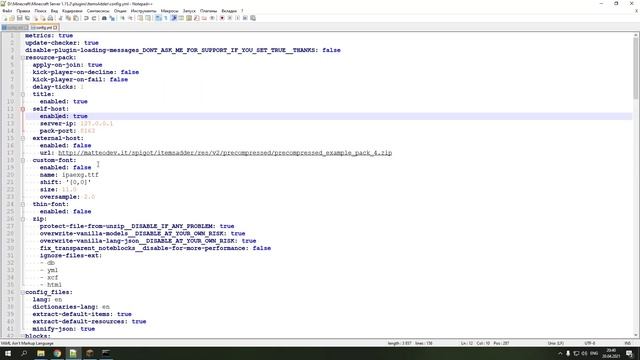640x360 pixels.
Task: Collapse the external-host fold marker
Action: [23, 138]
